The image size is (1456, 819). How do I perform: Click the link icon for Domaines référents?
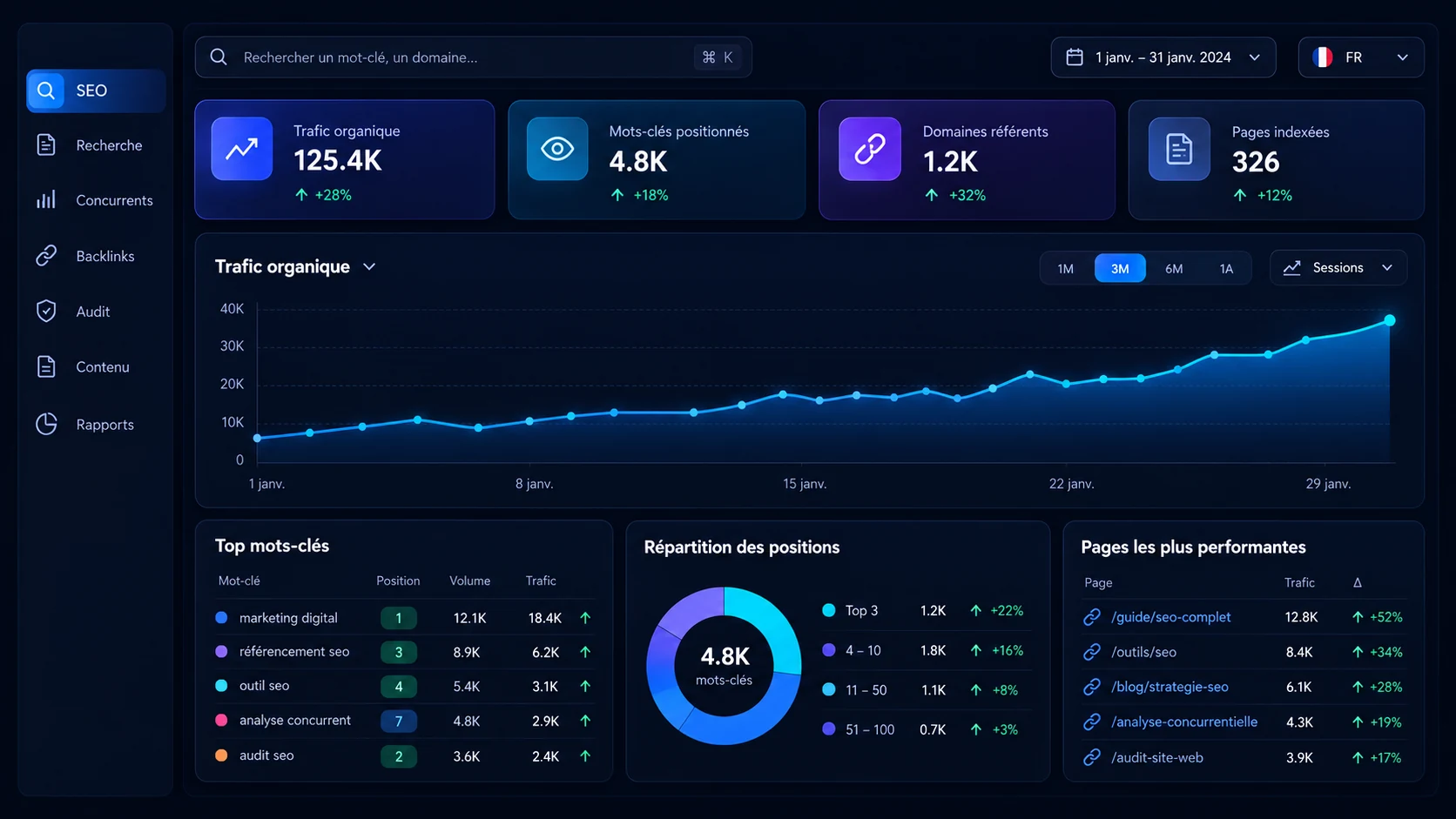coord(870,149)
